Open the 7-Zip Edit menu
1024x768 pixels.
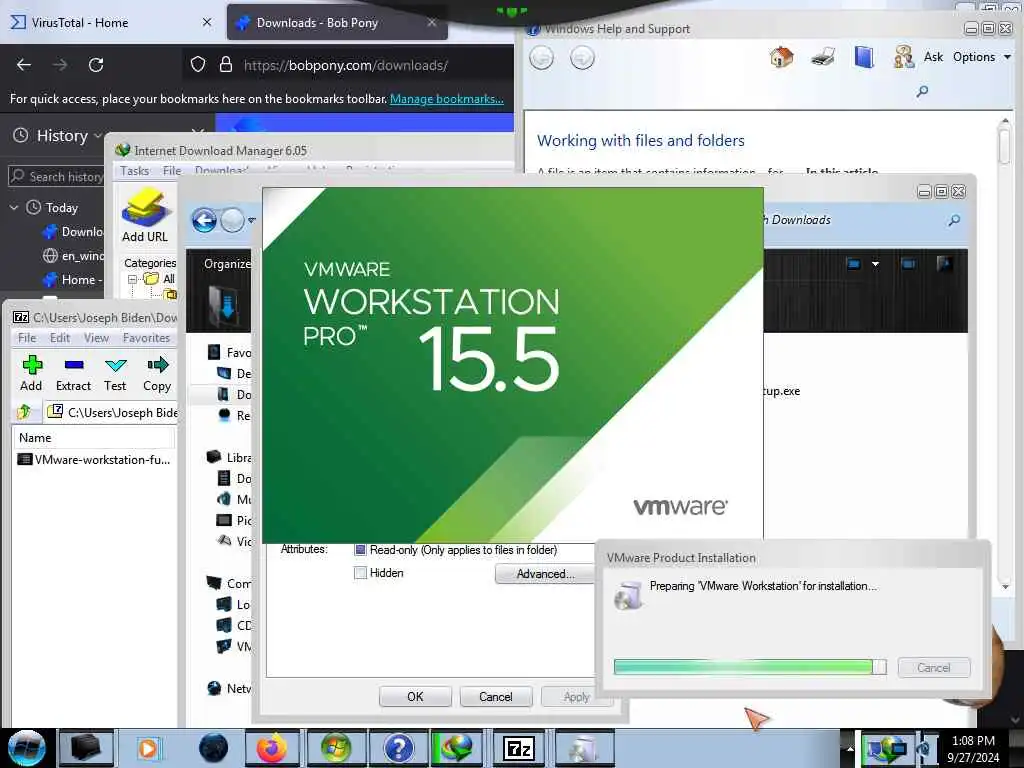point(59,338)
